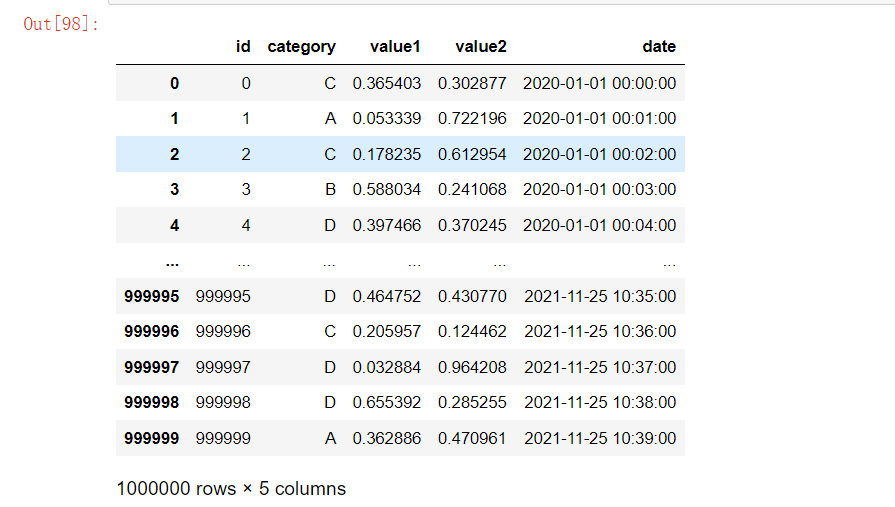
Task: Click row index 3
Action: [175, 189]
